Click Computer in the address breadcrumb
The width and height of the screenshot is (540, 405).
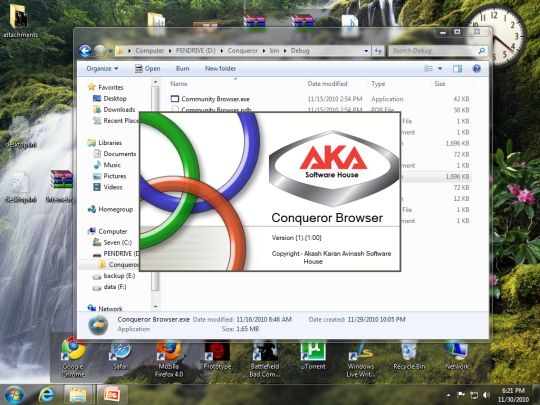click(149, 51)
